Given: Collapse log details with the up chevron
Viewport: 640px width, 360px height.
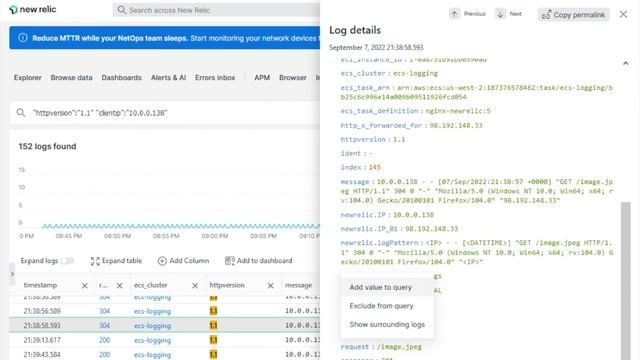Looking at the screenshot, I should coord(625,63).
